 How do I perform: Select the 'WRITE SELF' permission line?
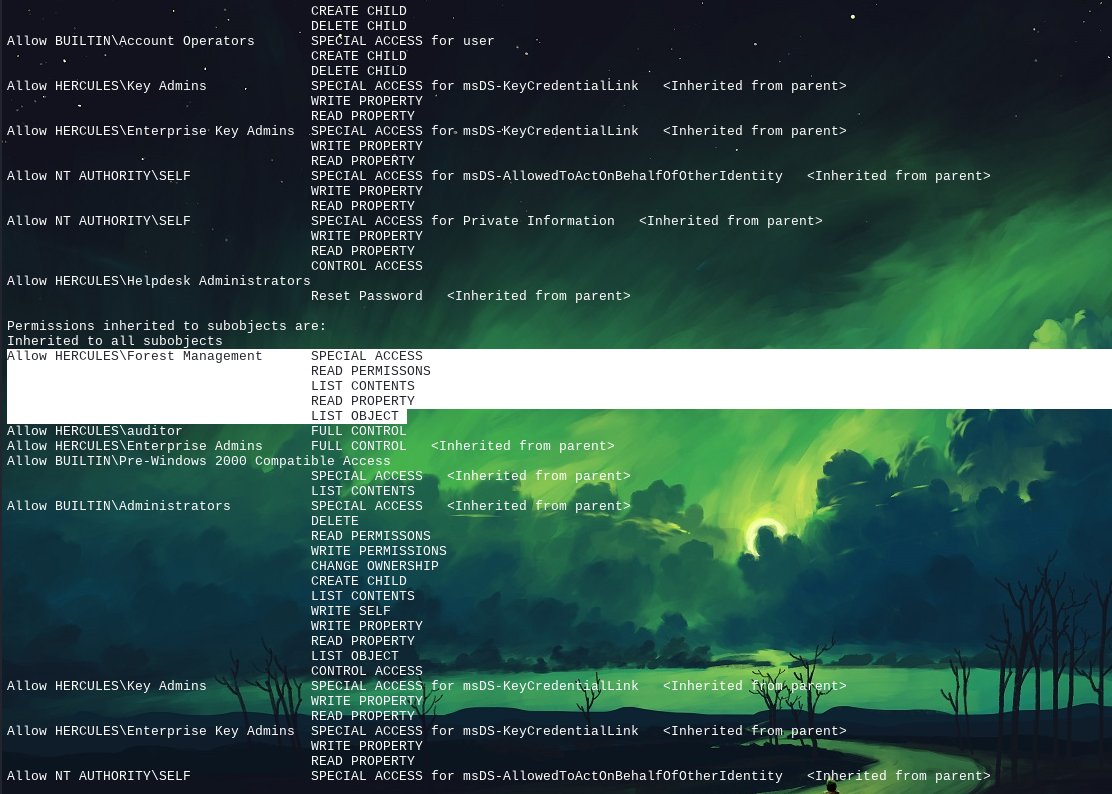pyautogui.click(x=350, y=611)
